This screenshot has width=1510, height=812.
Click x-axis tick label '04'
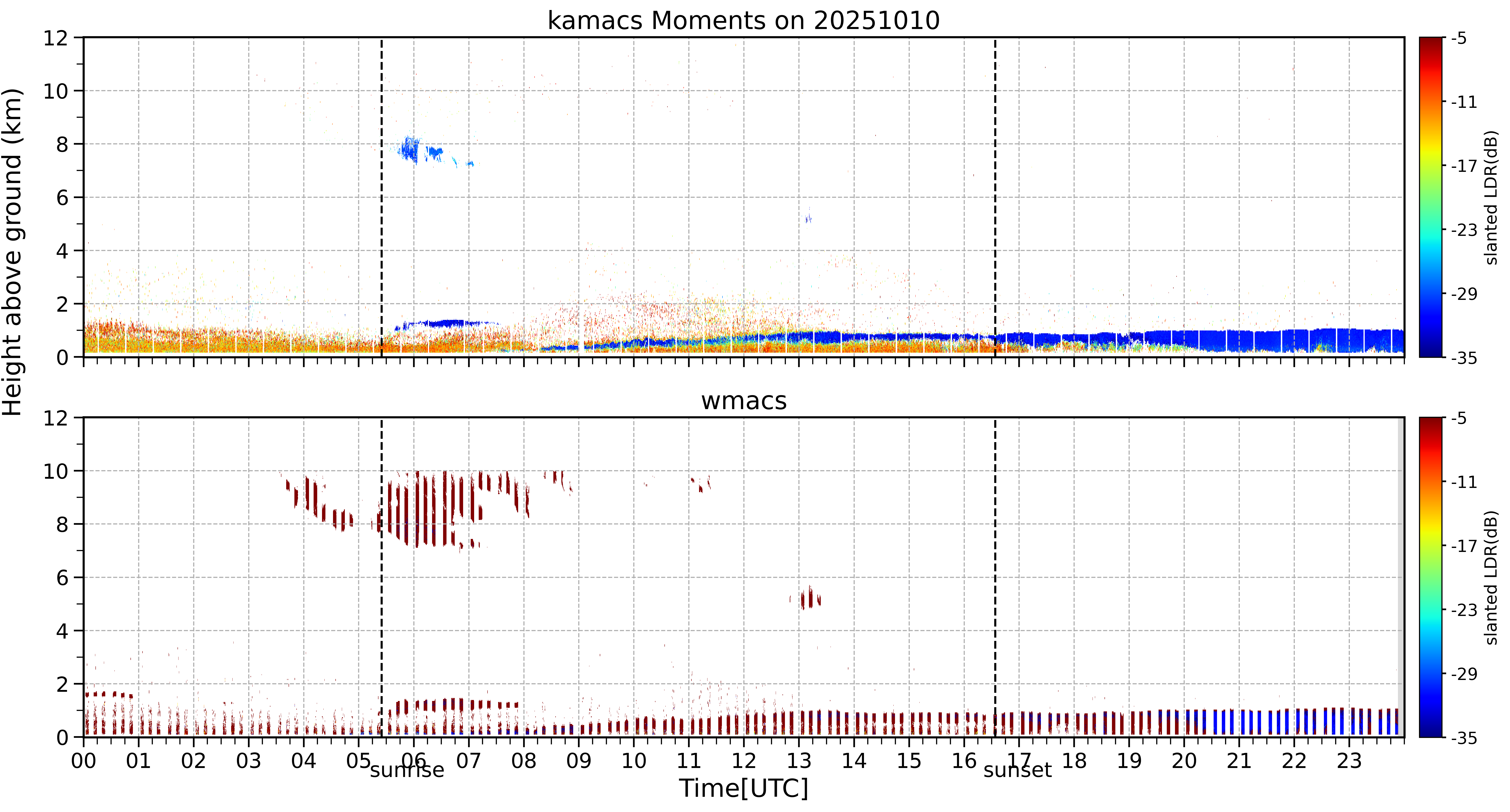click(304, 761)
